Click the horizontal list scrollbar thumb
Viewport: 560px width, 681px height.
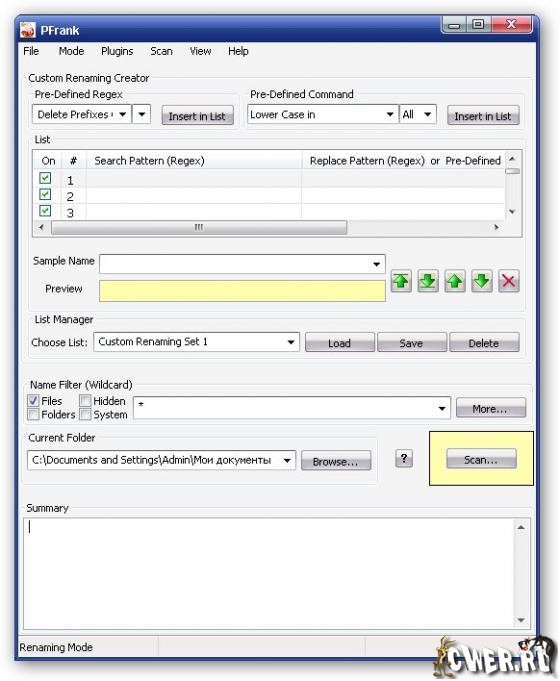click(199, 227)
